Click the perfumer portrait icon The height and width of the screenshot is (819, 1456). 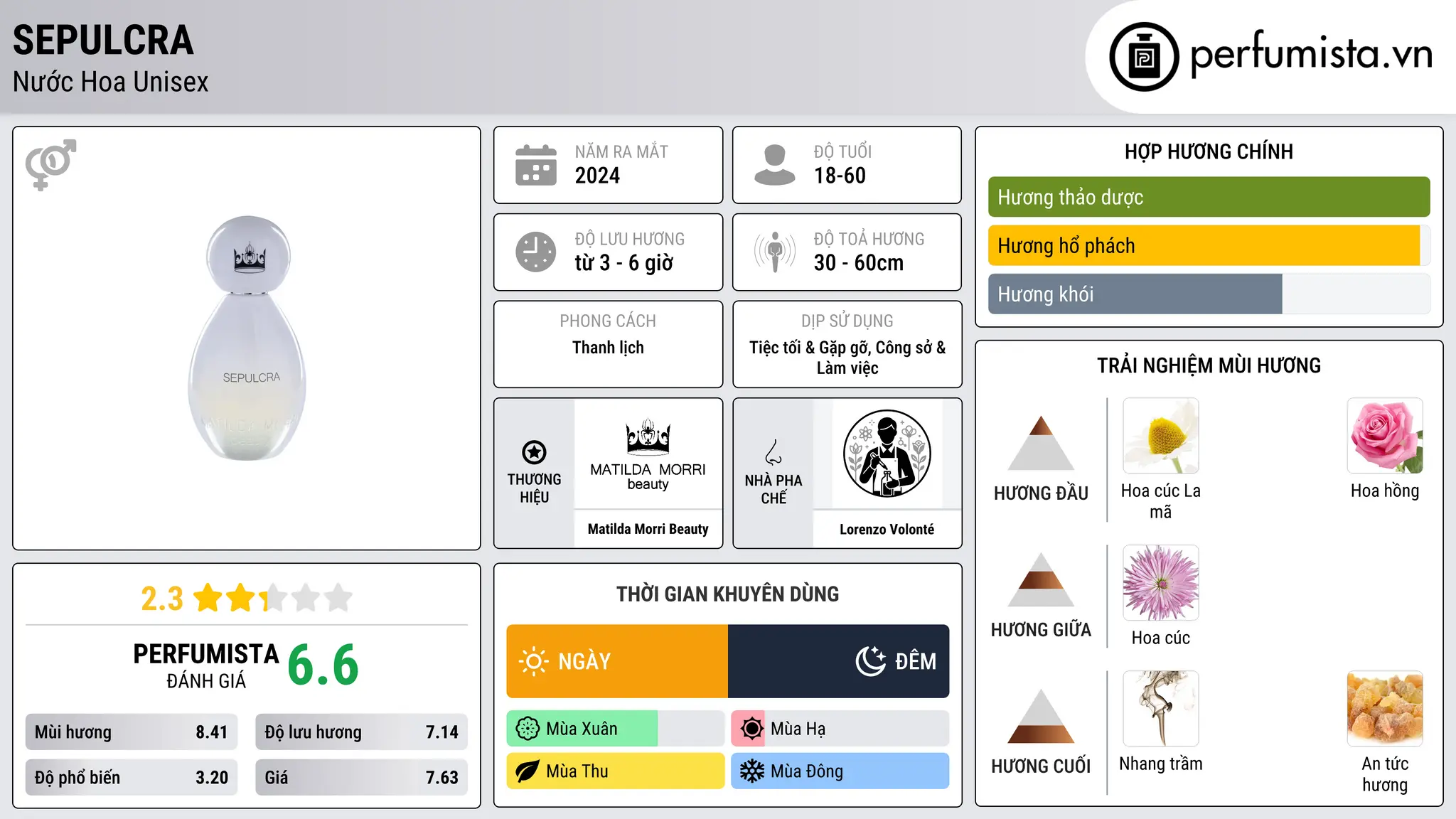tap(887, 454)
